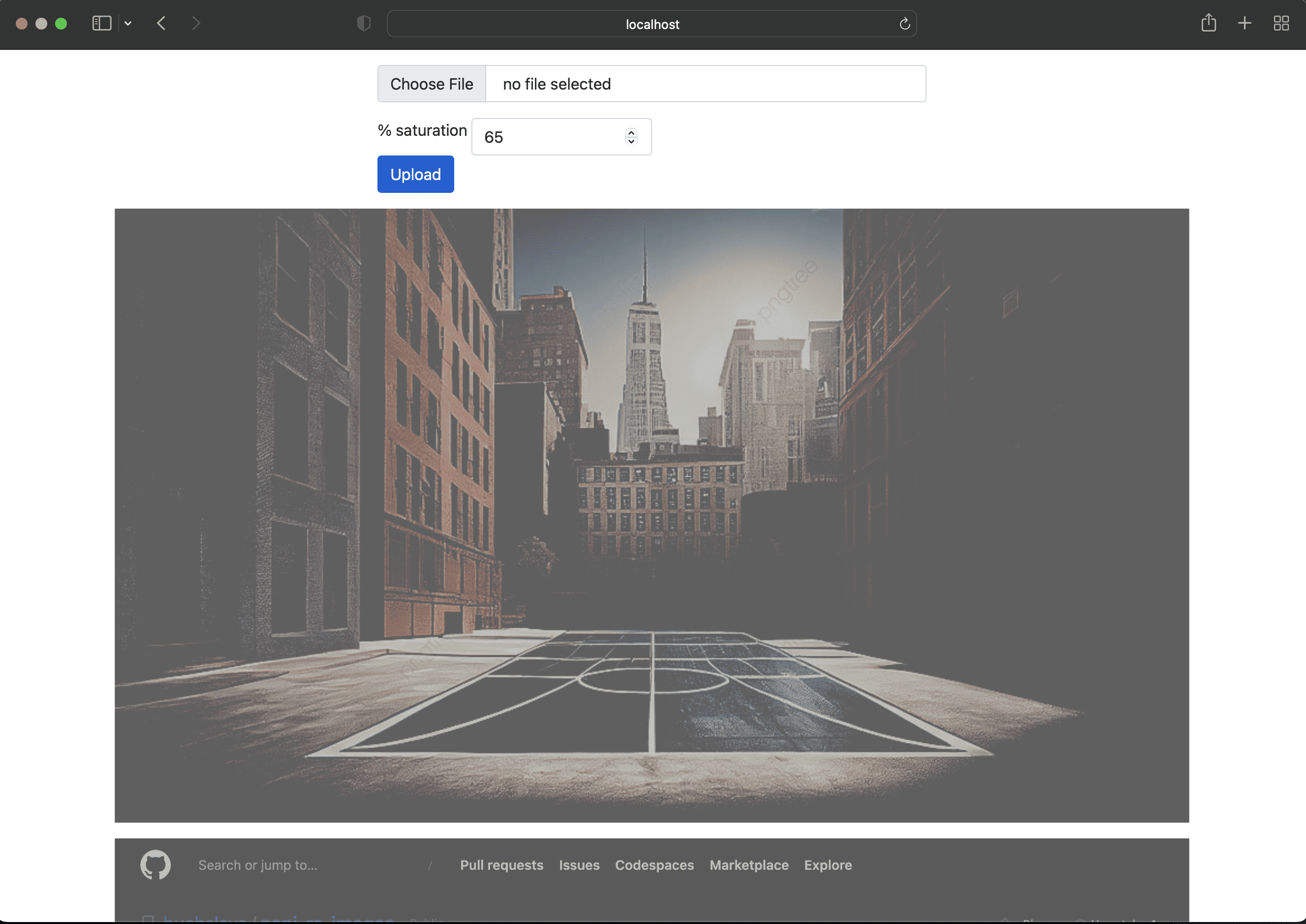Open the Share icon
The height and width of the screenshot is (924, 1306).
[1208, 23]
